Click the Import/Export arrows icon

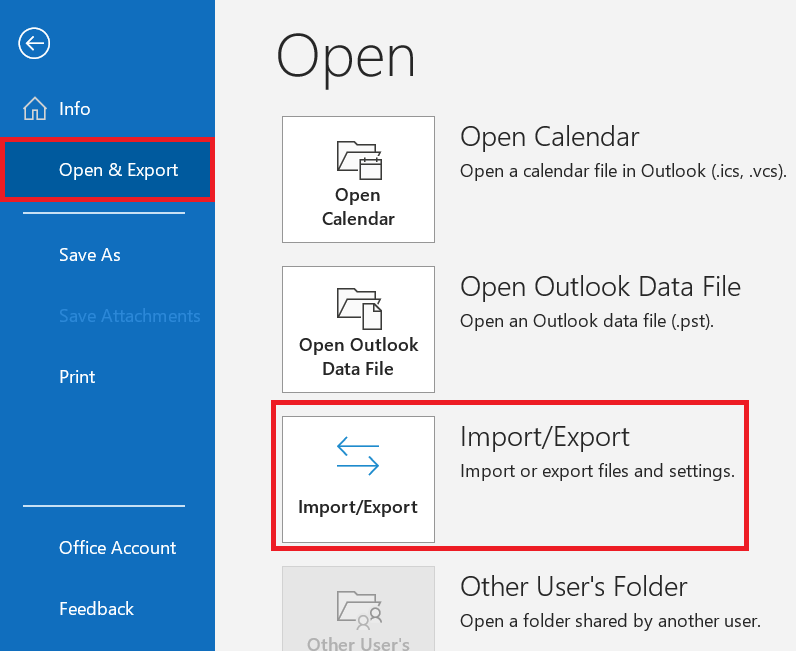(358, 456)
